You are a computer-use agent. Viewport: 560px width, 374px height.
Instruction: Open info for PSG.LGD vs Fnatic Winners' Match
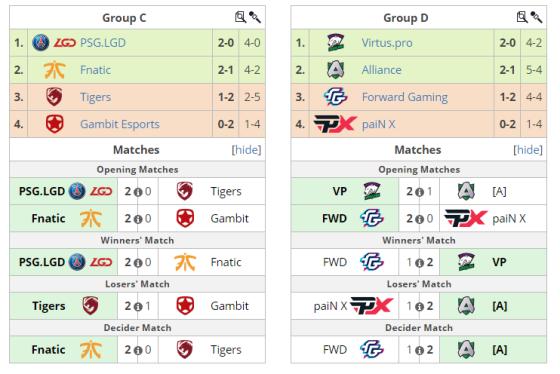(x=138, y=263)
